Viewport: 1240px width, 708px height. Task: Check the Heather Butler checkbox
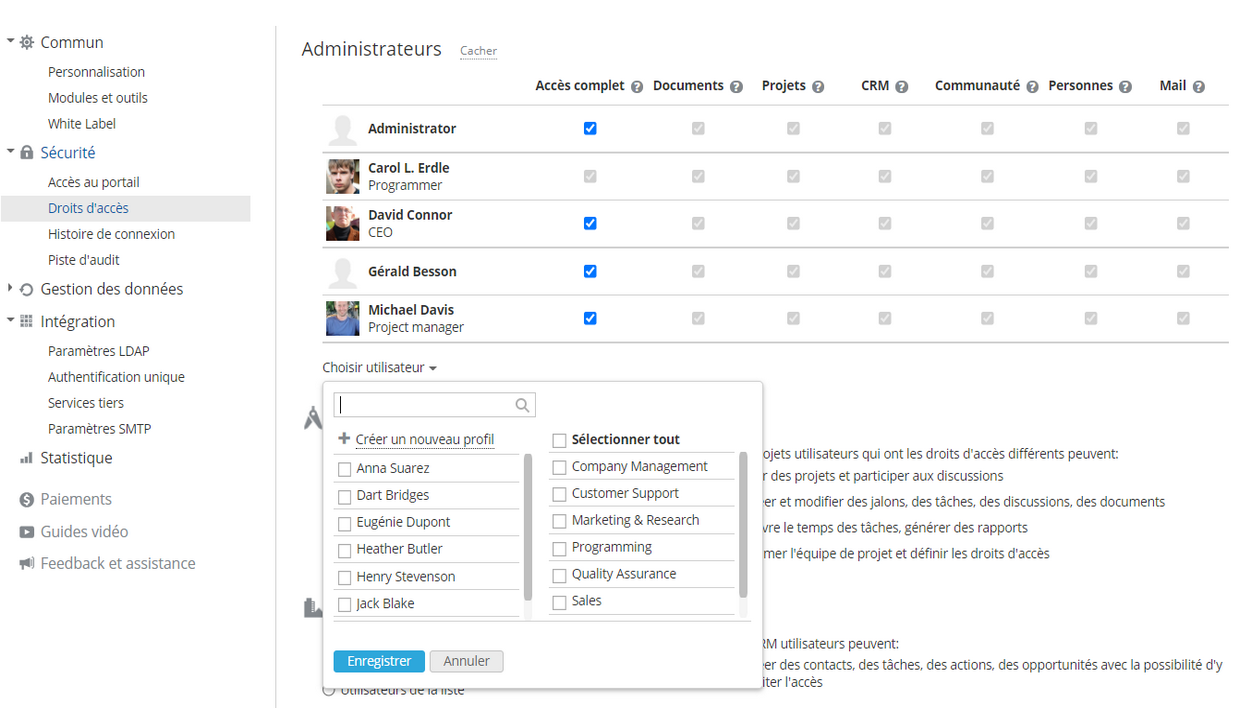point(345,550)
